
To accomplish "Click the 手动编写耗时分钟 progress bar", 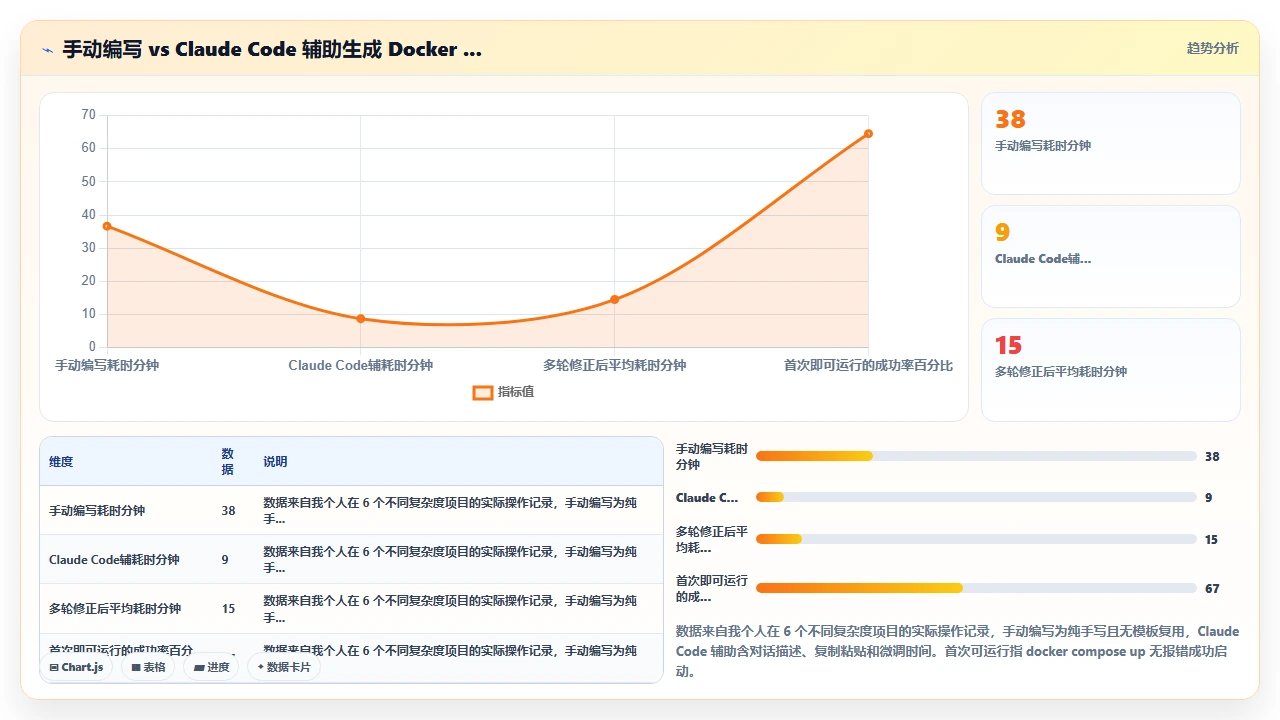I will tap(976, 456).
